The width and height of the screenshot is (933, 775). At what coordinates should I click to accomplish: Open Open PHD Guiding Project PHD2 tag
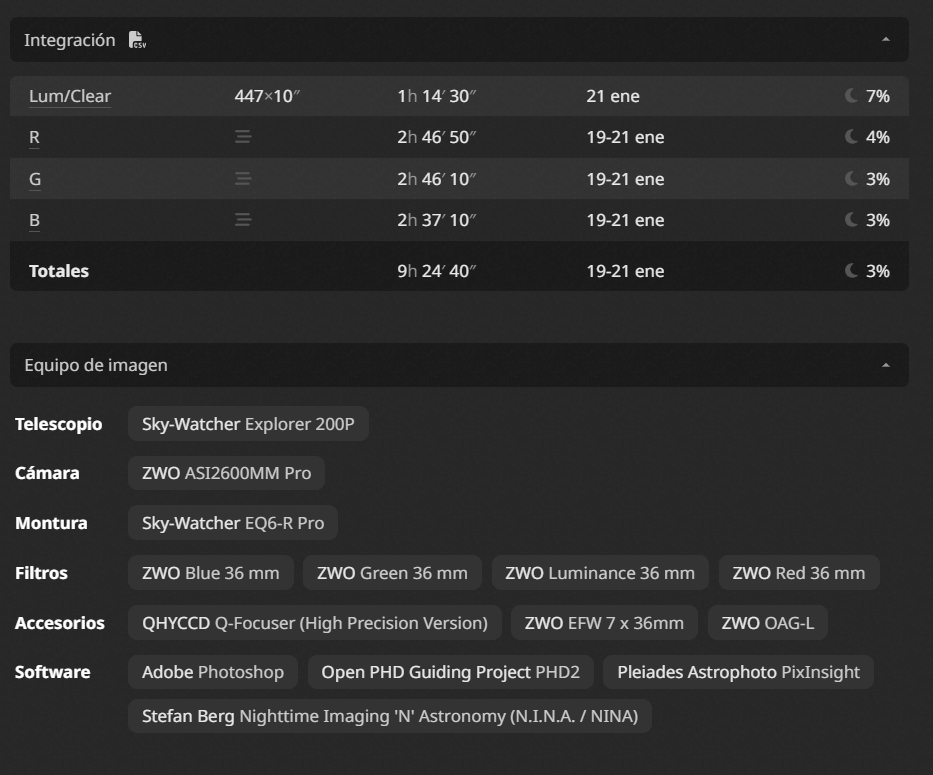click(450, 672)
